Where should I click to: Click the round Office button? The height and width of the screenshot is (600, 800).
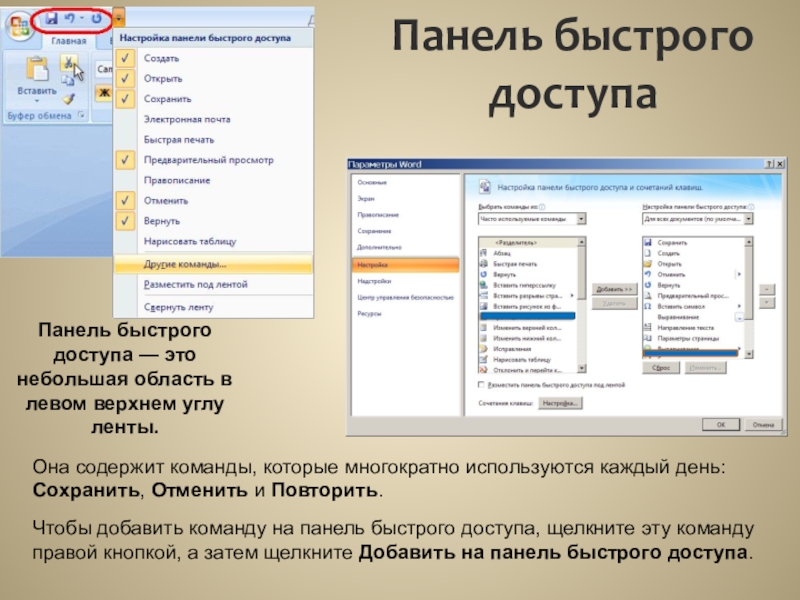coord(19,26)
